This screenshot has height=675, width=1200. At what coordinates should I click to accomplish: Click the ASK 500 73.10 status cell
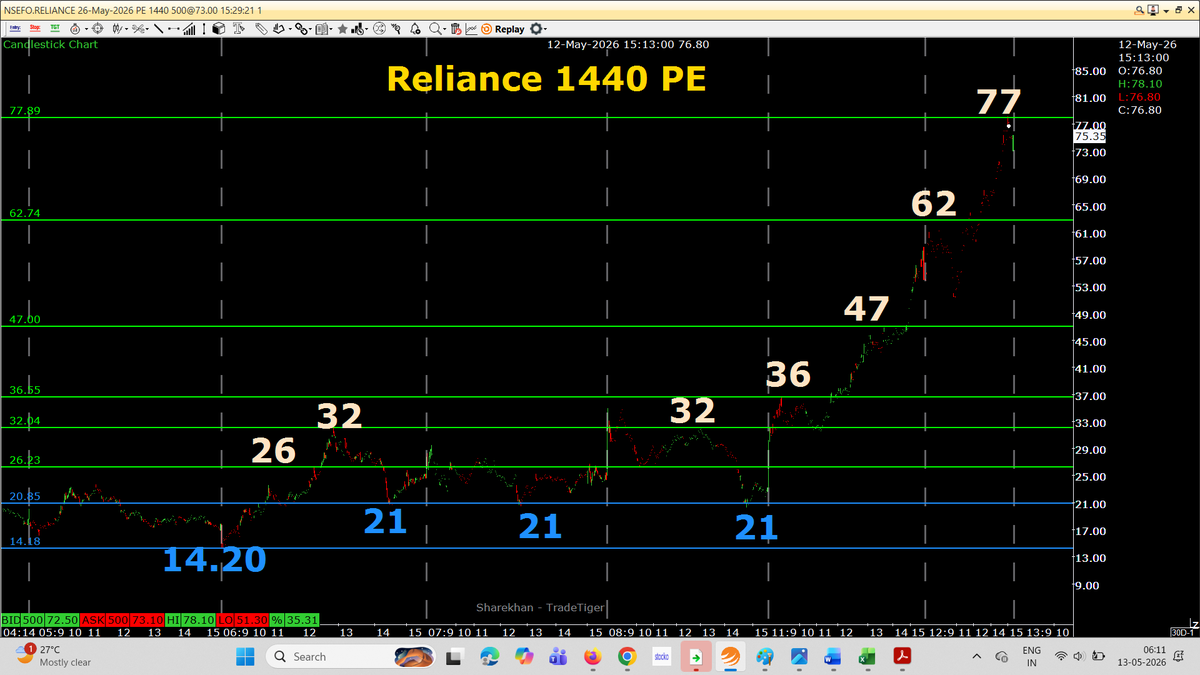pyautogui.click(x=121, y=620)
